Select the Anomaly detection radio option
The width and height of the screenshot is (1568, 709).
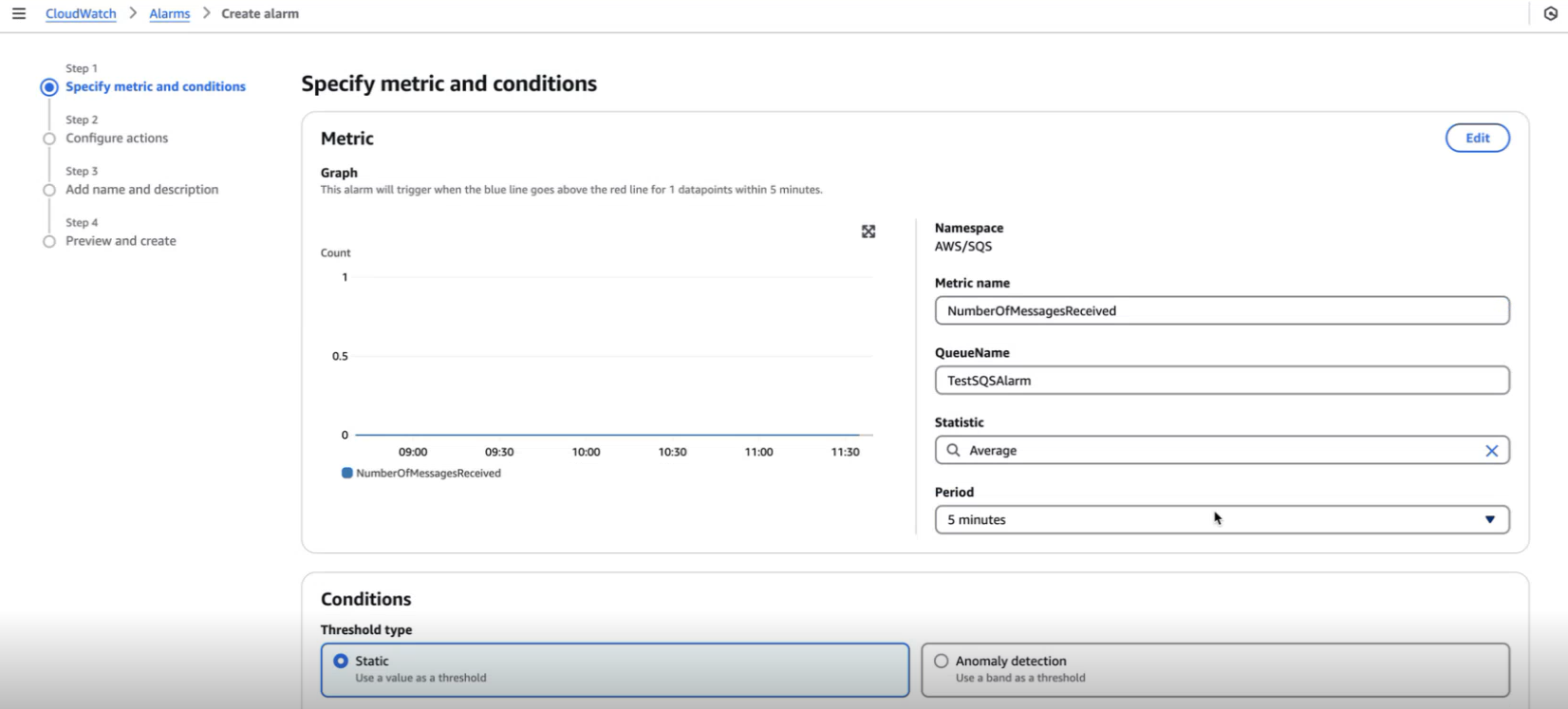click(x=942, y=661)
